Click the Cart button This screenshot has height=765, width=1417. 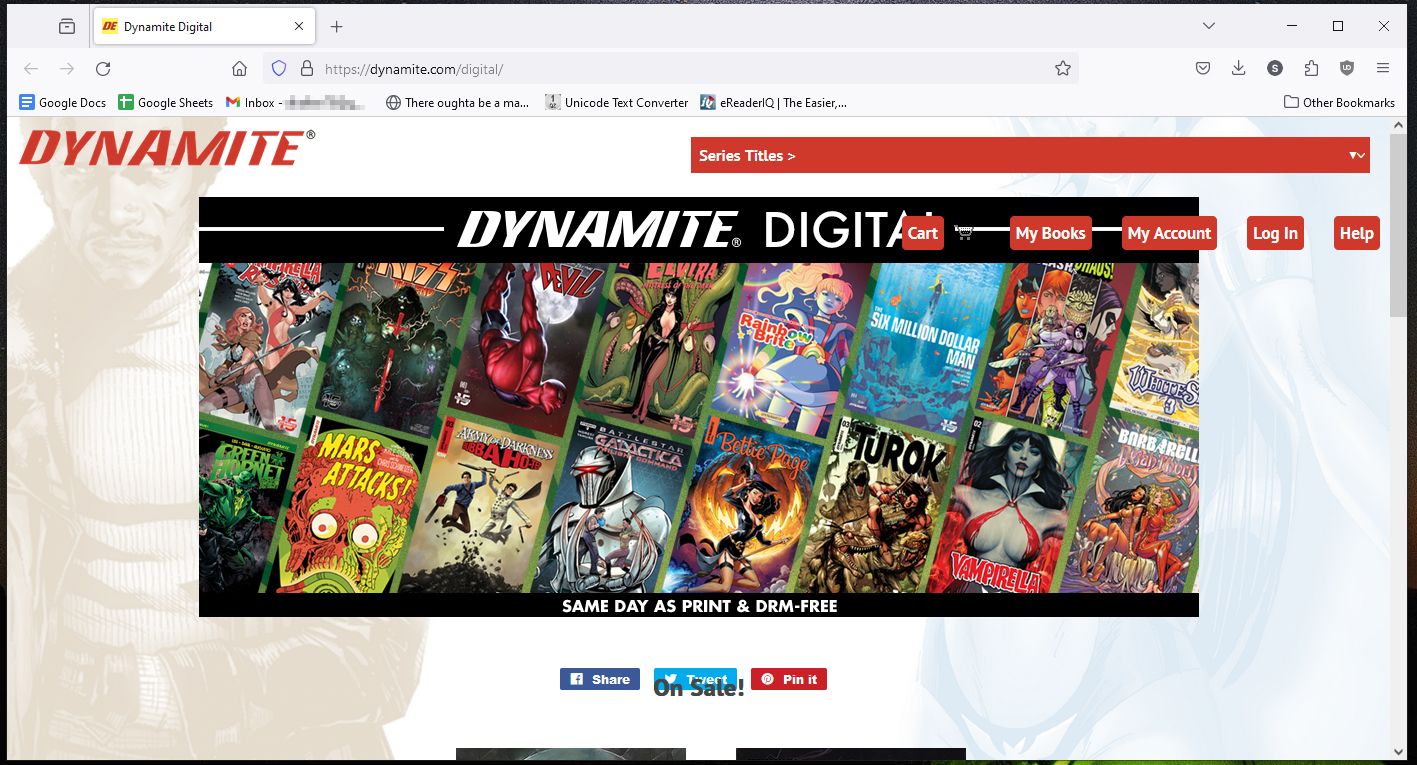pyautogui.click(x=922, y=233)
